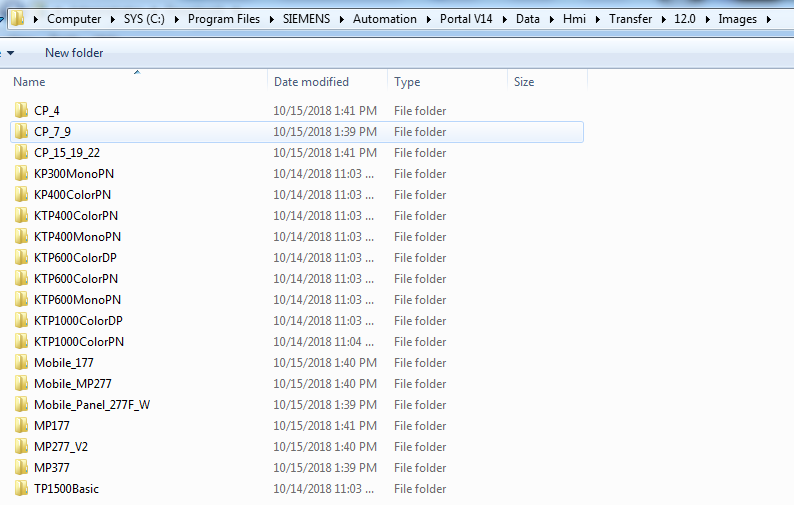
Task: Click the File folder type of MP377
Action: coord(420,468)
